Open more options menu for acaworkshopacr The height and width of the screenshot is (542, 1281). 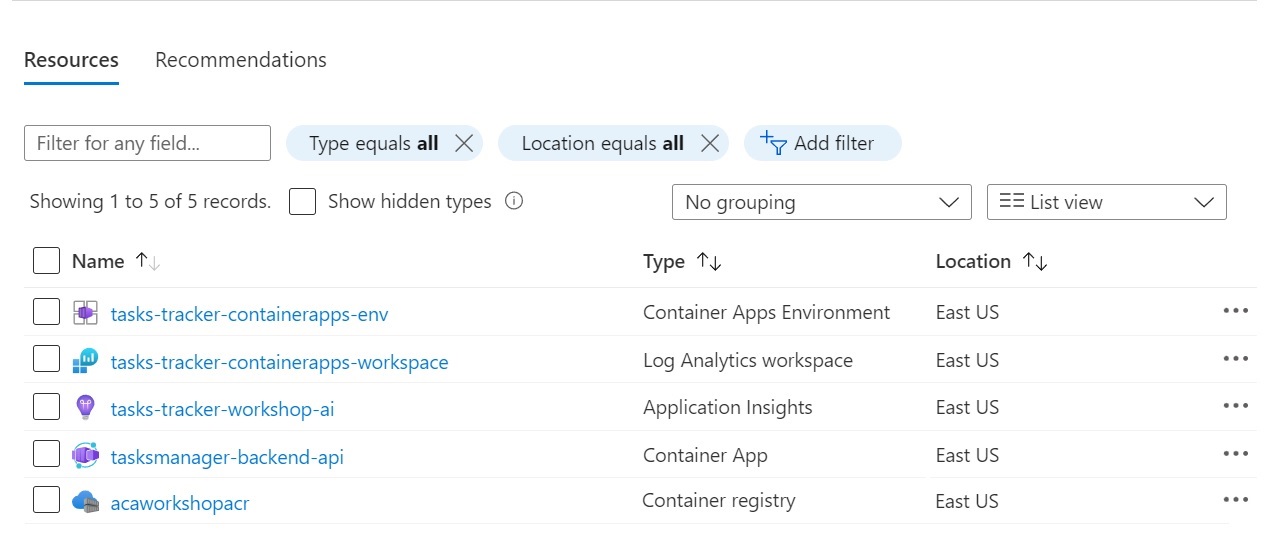pos(1235,500)
